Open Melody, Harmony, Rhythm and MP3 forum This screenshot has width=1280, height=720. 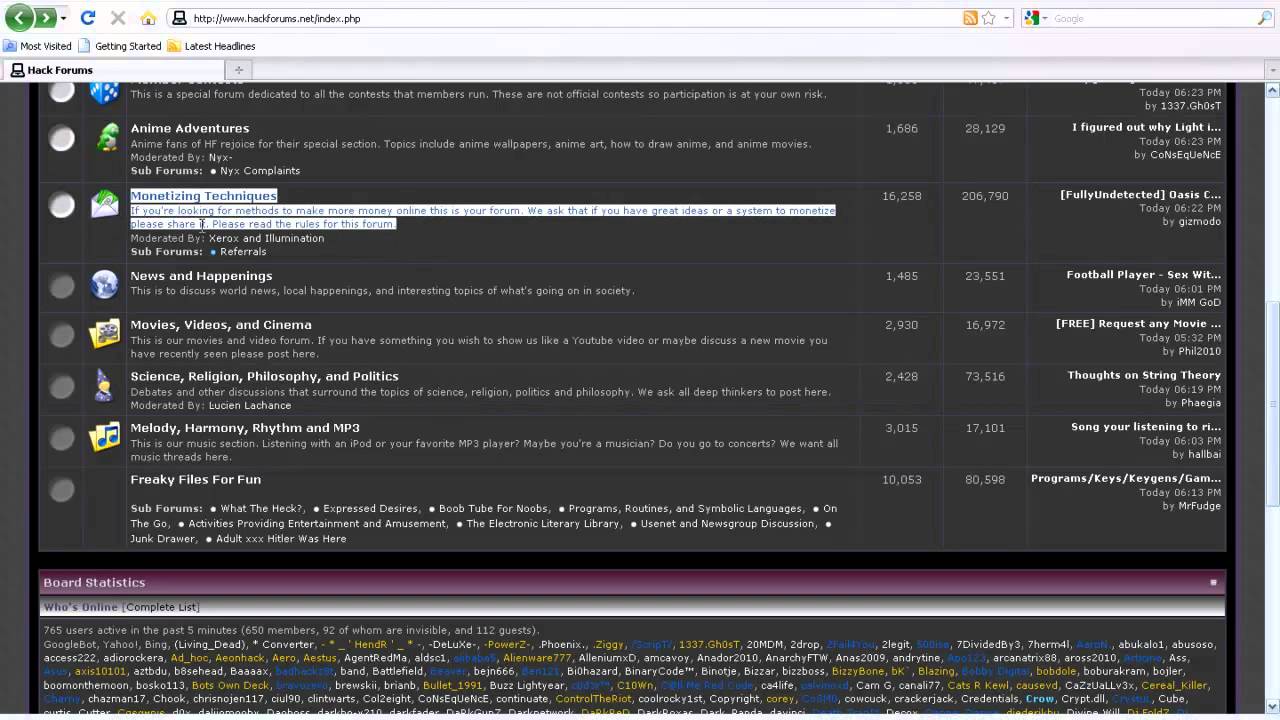245,428
